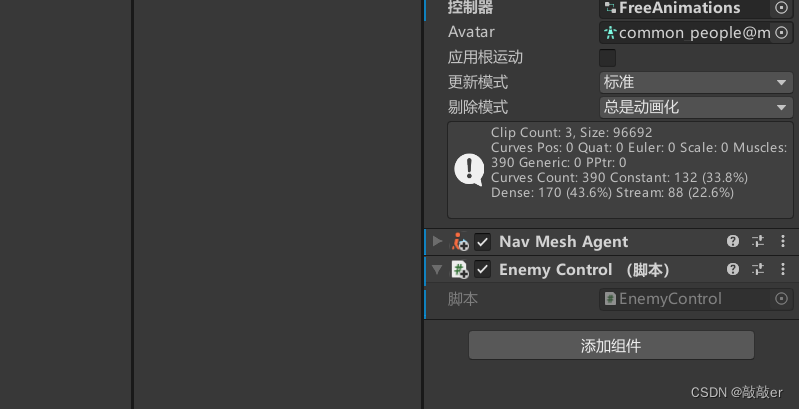Open Enemy Control preset settings

tap(758, 269)
